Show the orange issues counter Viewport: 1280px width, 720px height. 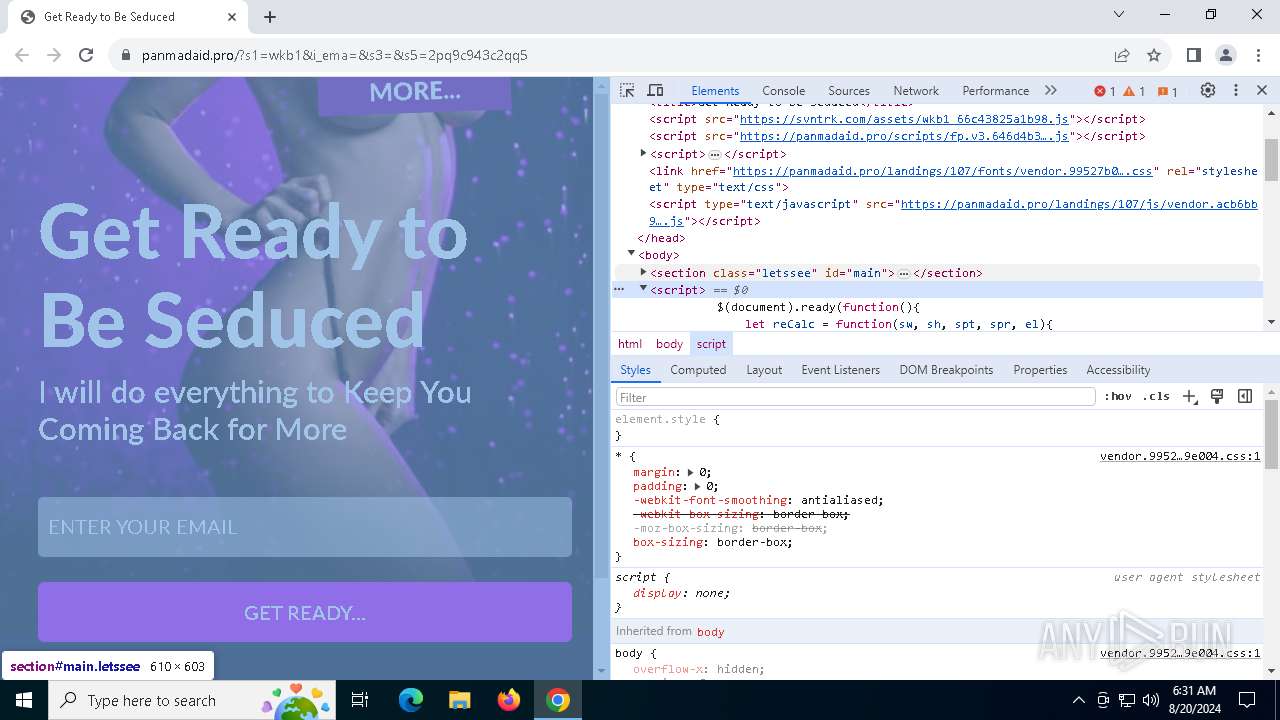1168,91
